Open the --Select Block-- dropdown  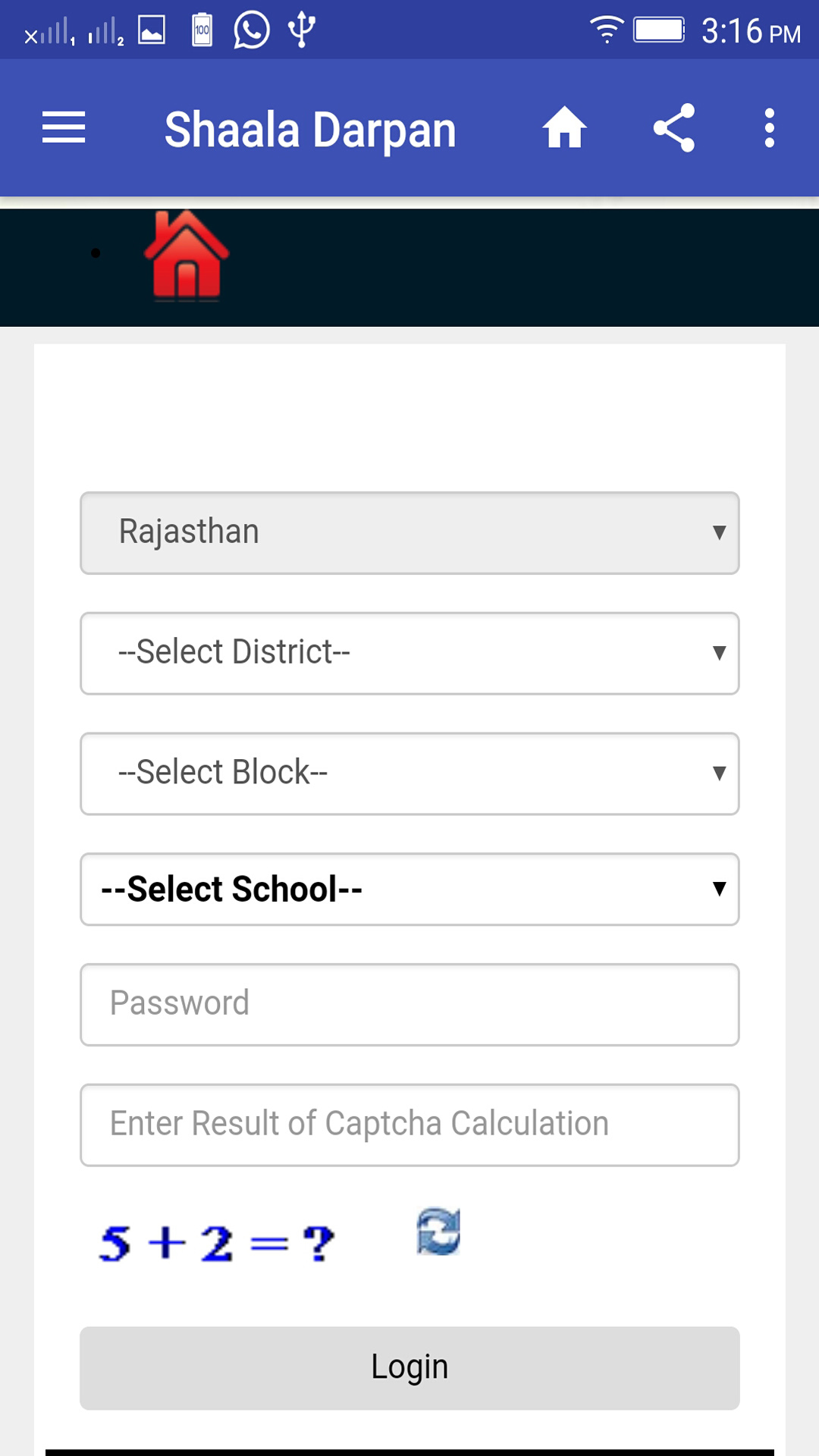tap(409, 773)
